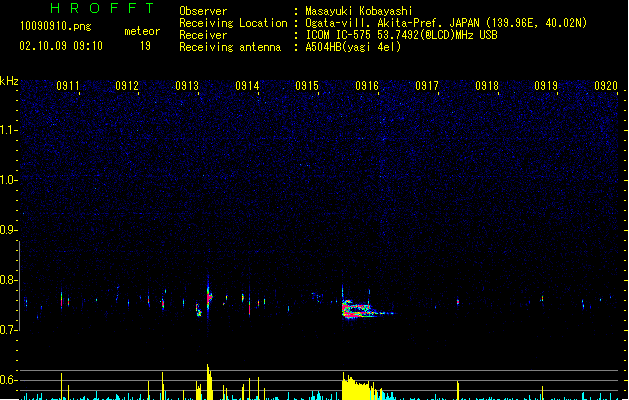Click the bright meteor echo after 0913
This screenshot has width=629, height=400.
(209, 298)
